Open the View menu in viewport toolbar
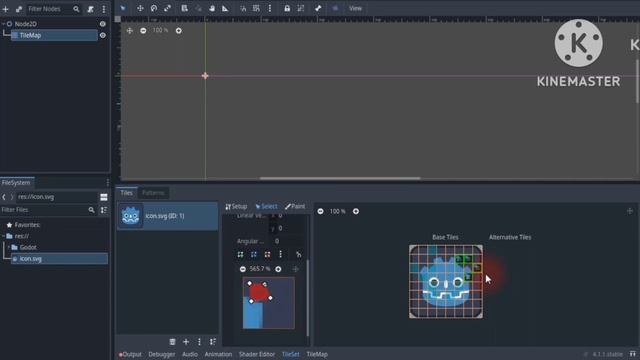The image size is (640, 360). tap(355, 8)
